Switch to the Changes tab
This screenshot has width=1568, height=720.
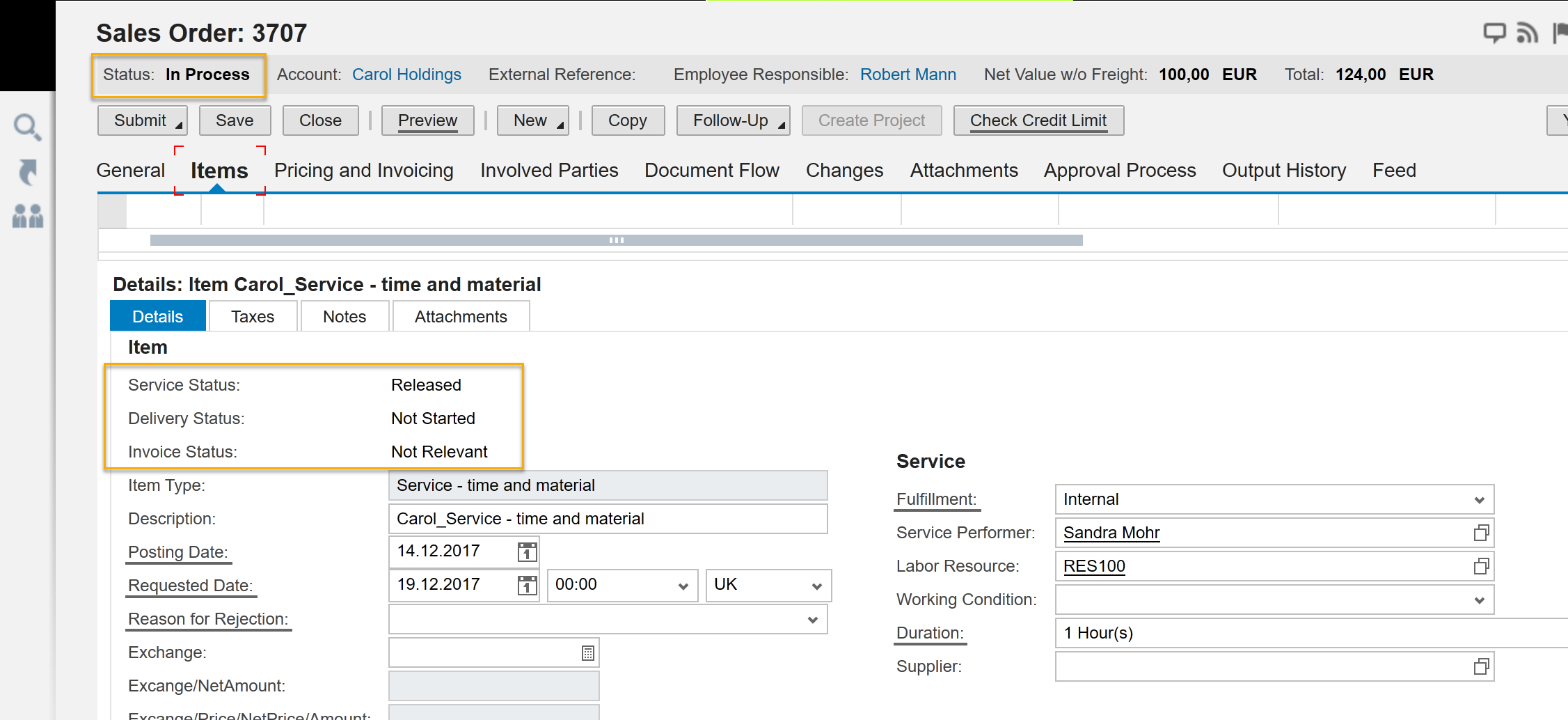(x=844, y=171)
